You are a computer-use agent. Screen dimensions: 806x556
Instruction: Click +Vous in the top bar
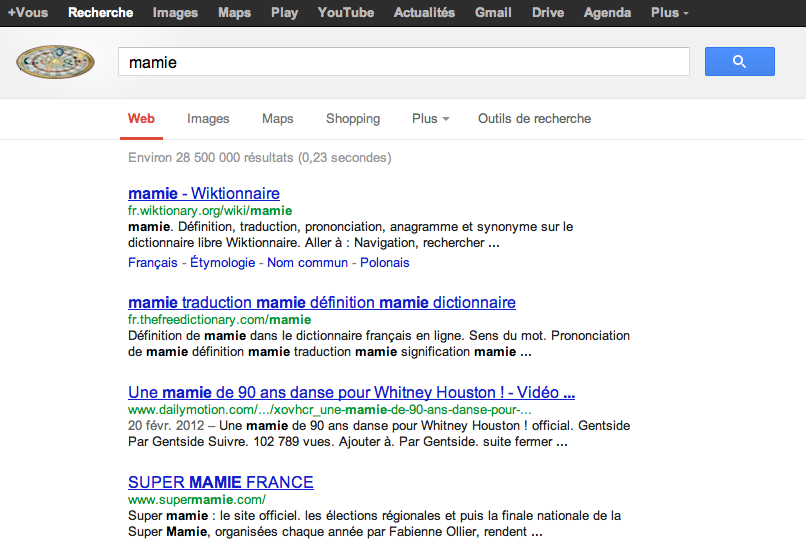27,13
